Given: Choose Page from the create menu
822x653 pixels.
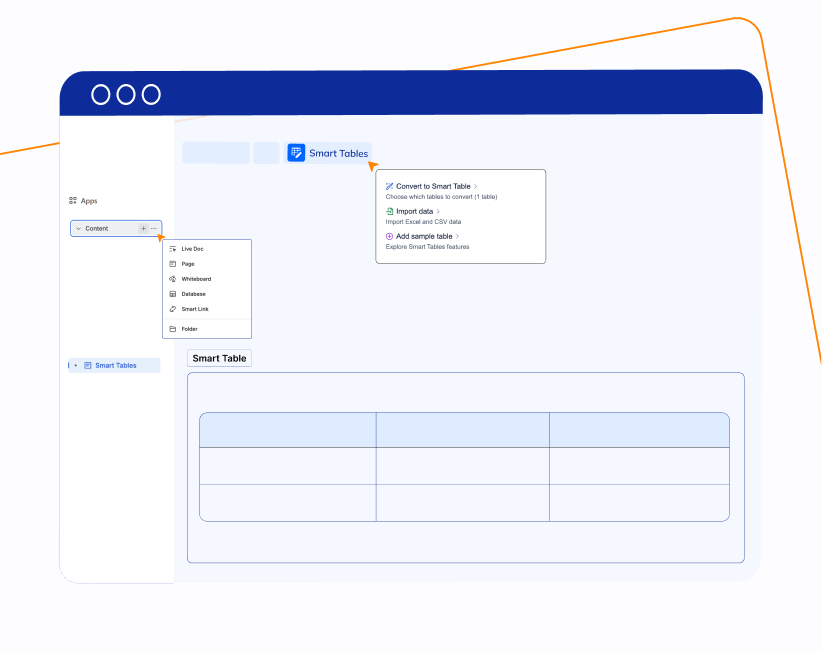Looking at the screenshot, I should [188, 264].
